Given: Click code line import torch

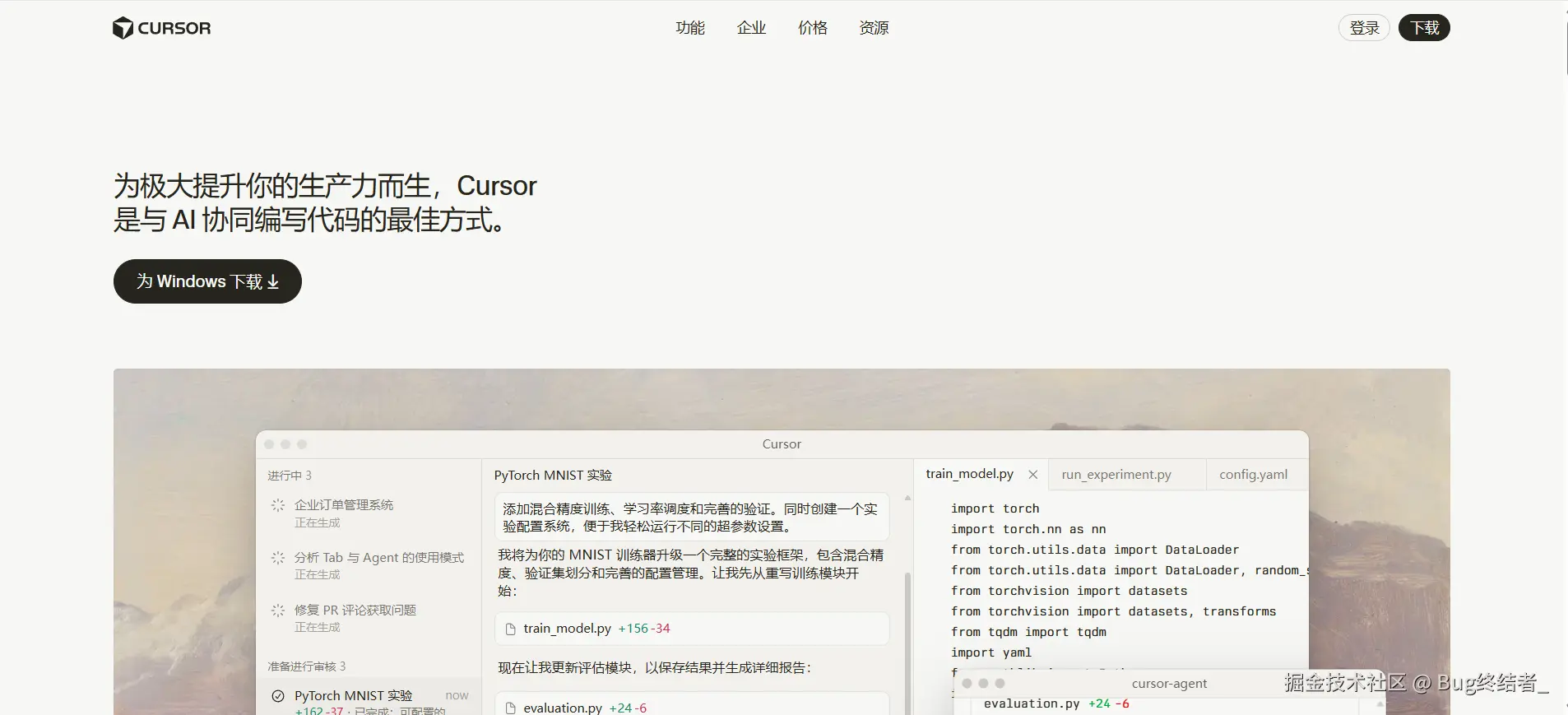Looking at the screenshot, I should tap(995, 508).
